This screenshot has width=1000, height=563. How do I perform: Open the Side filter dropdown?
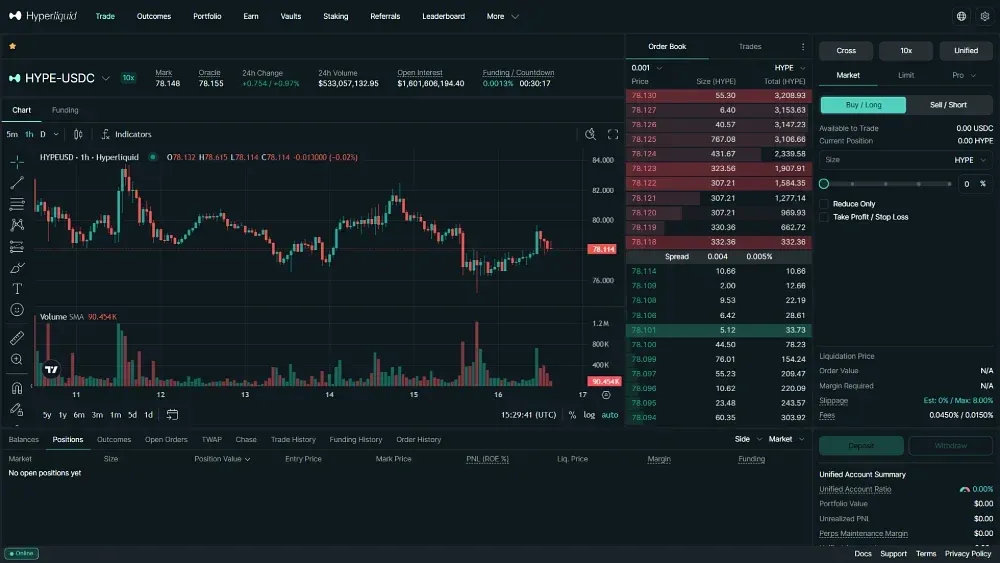(748, 439)
